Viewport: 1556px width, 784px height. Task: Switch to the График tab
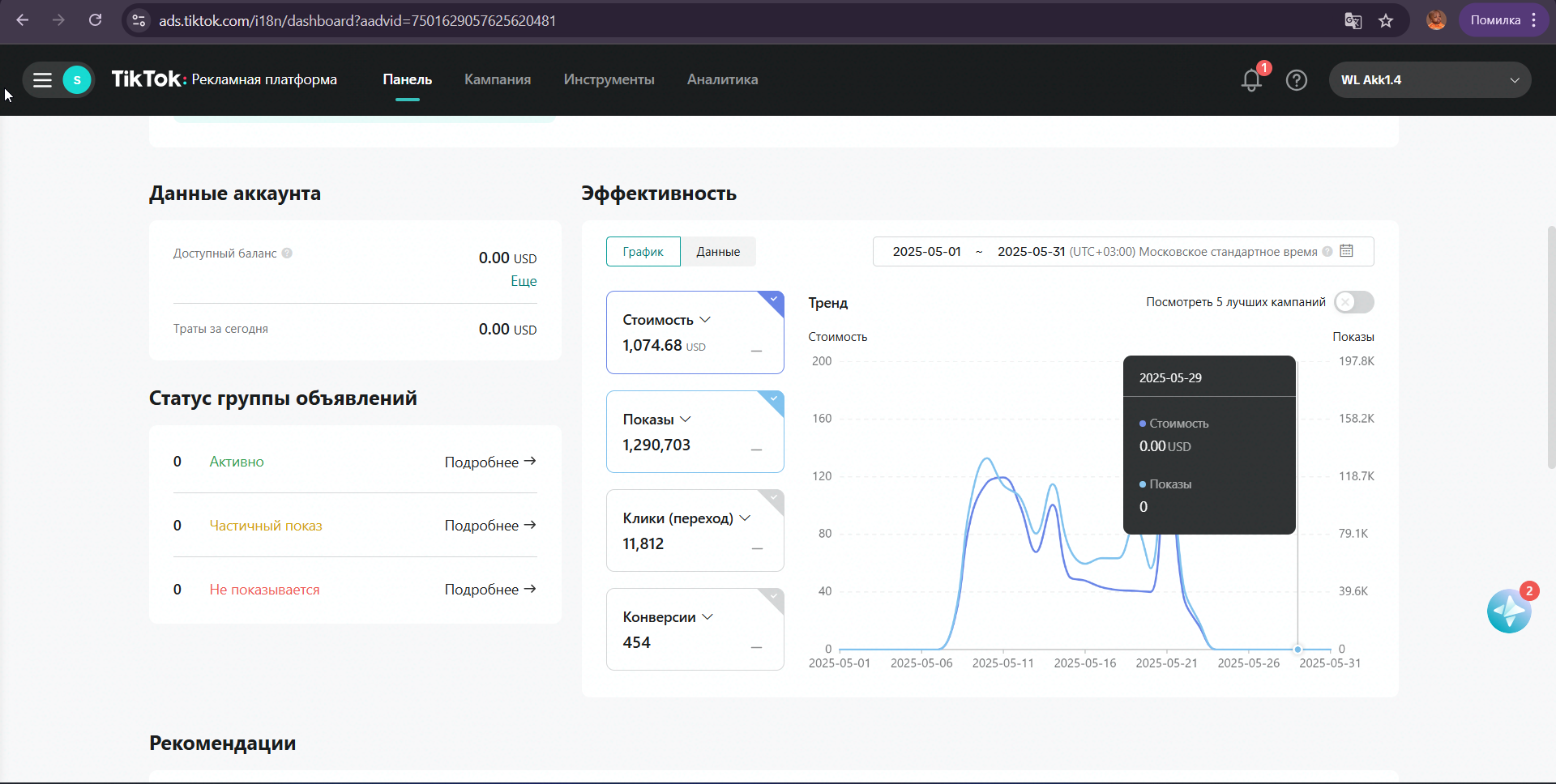(x=643, y=252)
